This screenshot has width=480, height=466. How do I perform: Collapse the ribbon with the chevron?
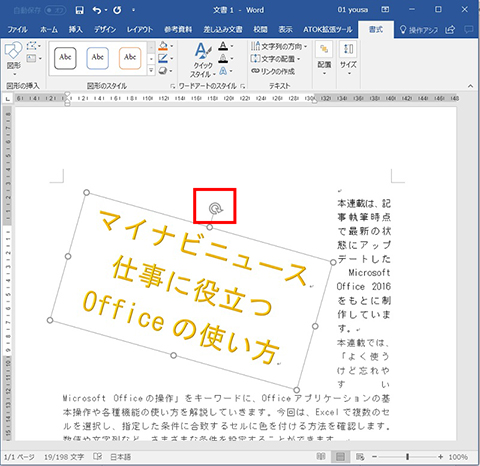click(x=470, y=86)
